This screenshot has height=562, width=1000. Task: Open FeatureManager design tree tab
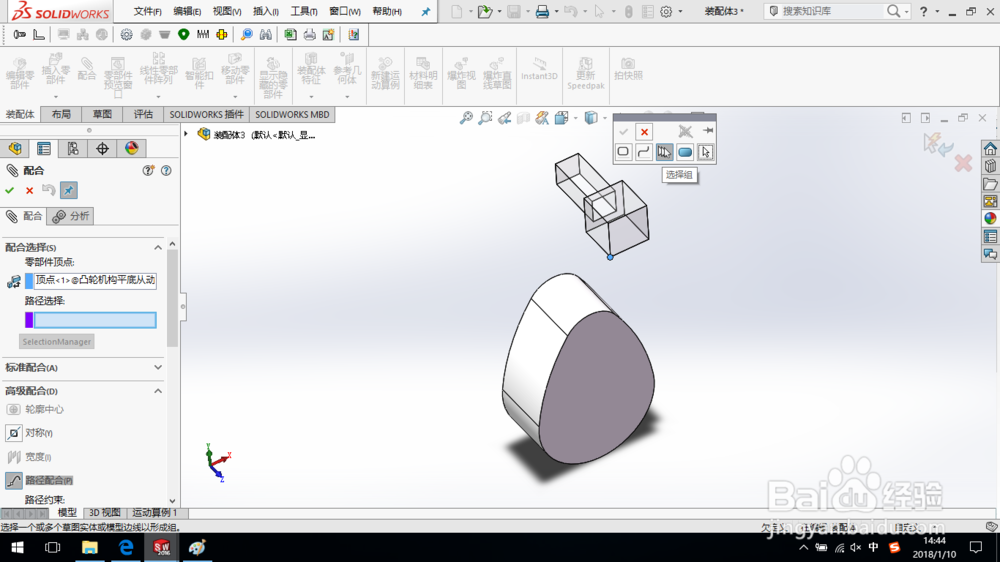15,149
